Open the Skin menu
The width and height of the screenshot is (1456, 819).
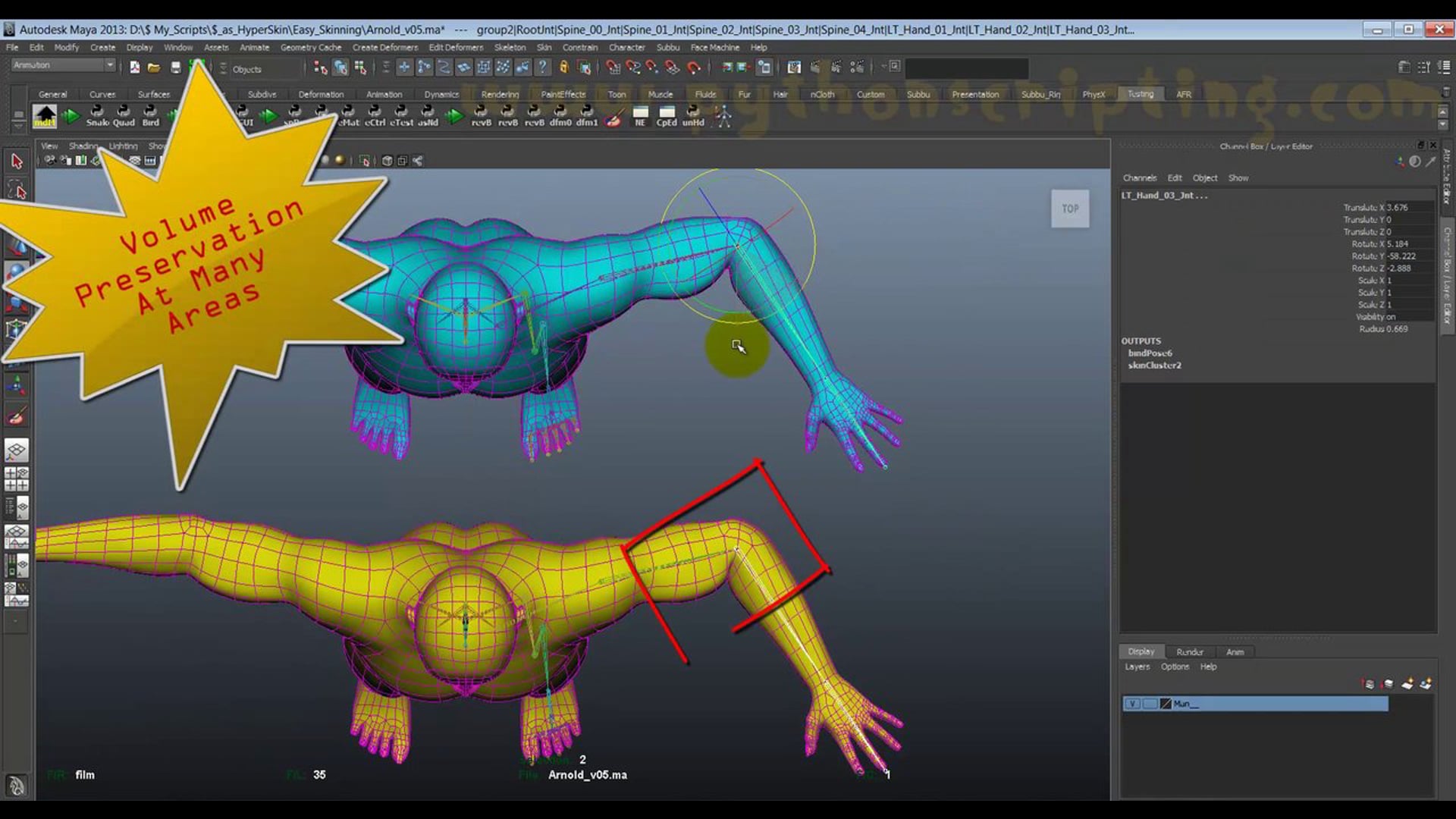coord(544,47)
